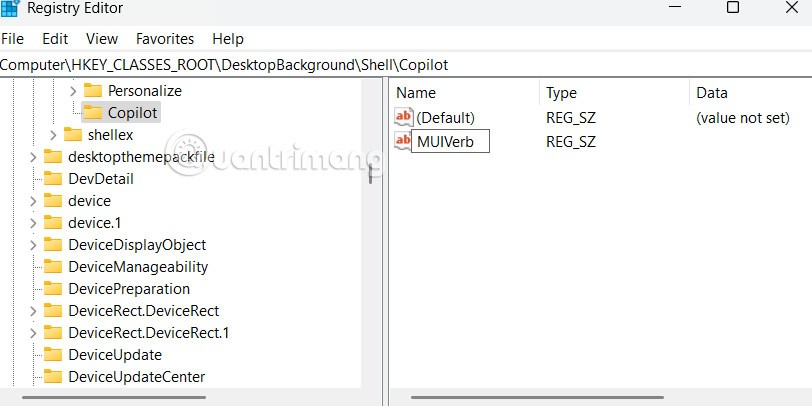
Task: Expand the DeviceDisplayObject key
Action: point(33,245)
